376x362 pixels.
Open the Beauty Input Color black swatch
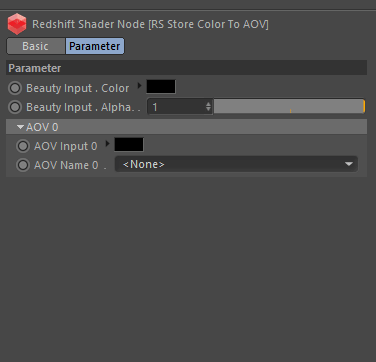click(x=161, y=87)
